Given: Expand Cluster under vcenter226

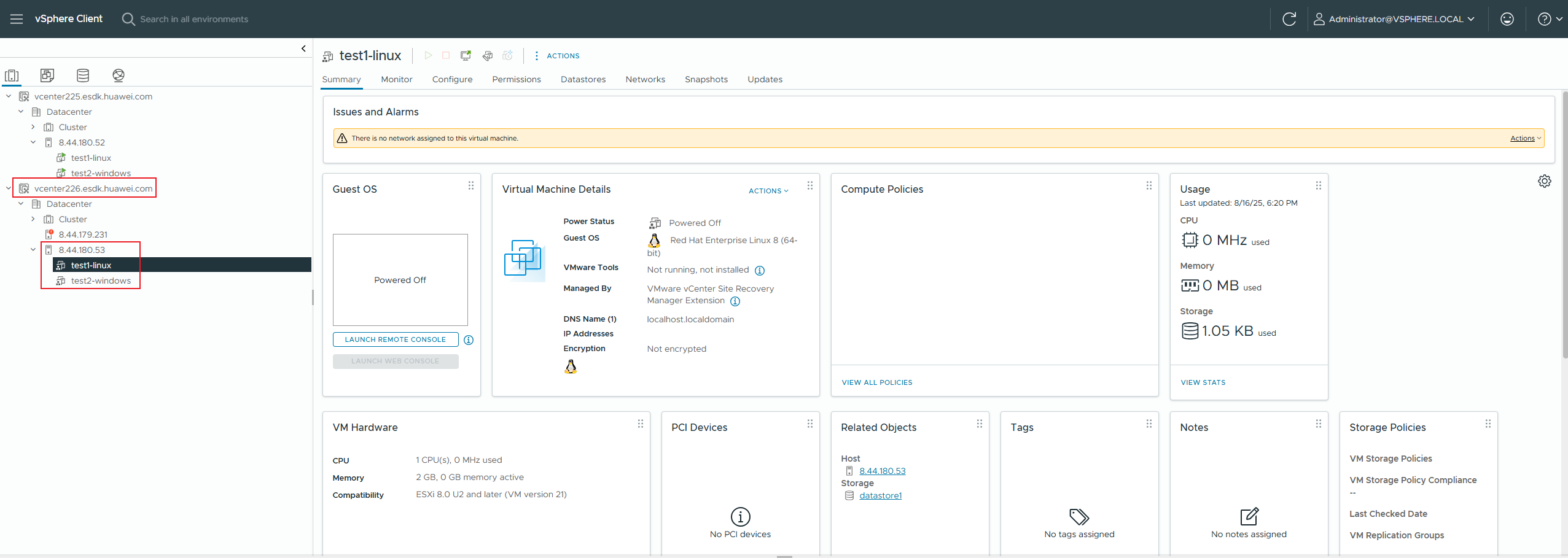Looking at the screenshot, I should (x=33, y=219).
